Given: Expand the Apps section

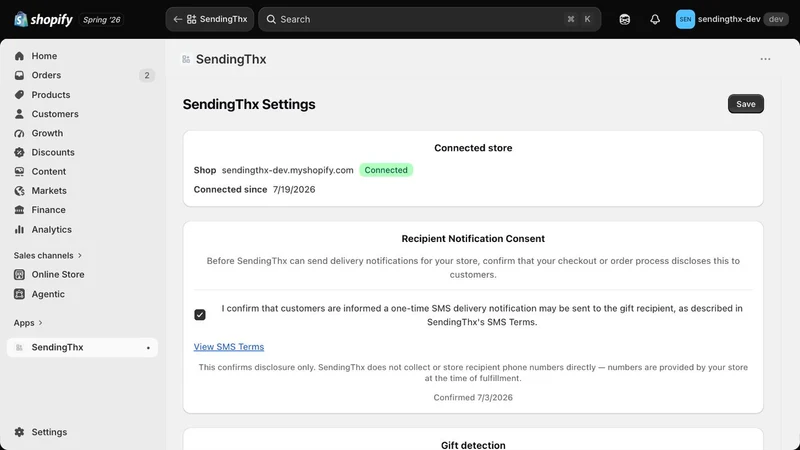Looking at the screenshot, I should tap(28, 322).
